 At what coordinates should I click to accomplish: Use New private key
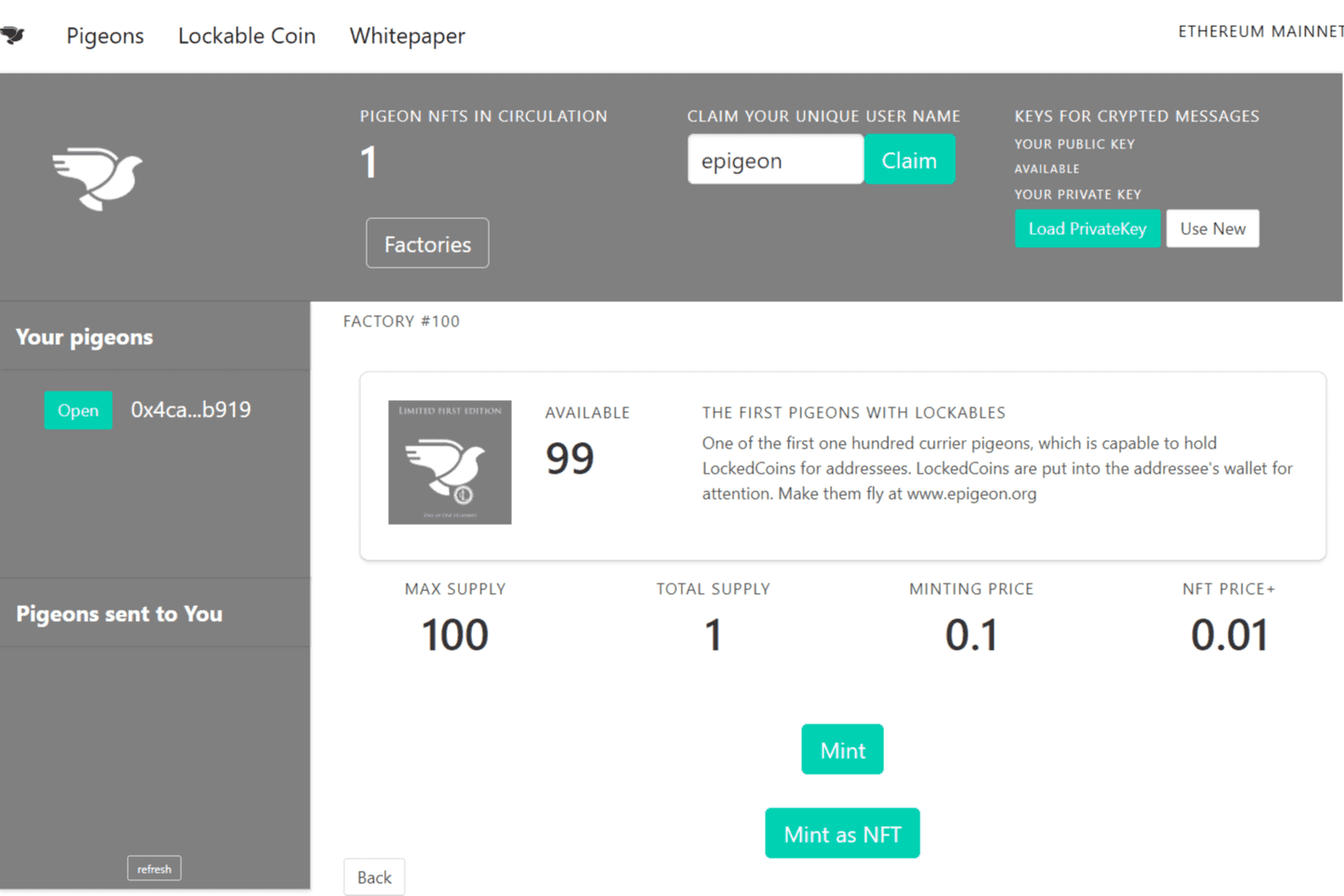click(1212, 228)
